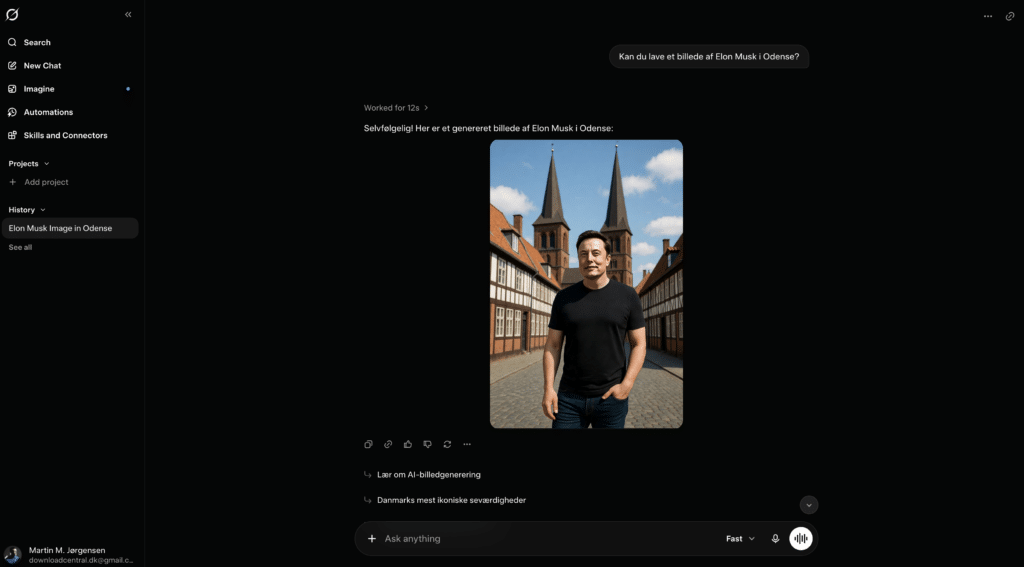Click the New Chat pencil icon
Viewport: 1024px width, 567px height.
tap(12, 66)
